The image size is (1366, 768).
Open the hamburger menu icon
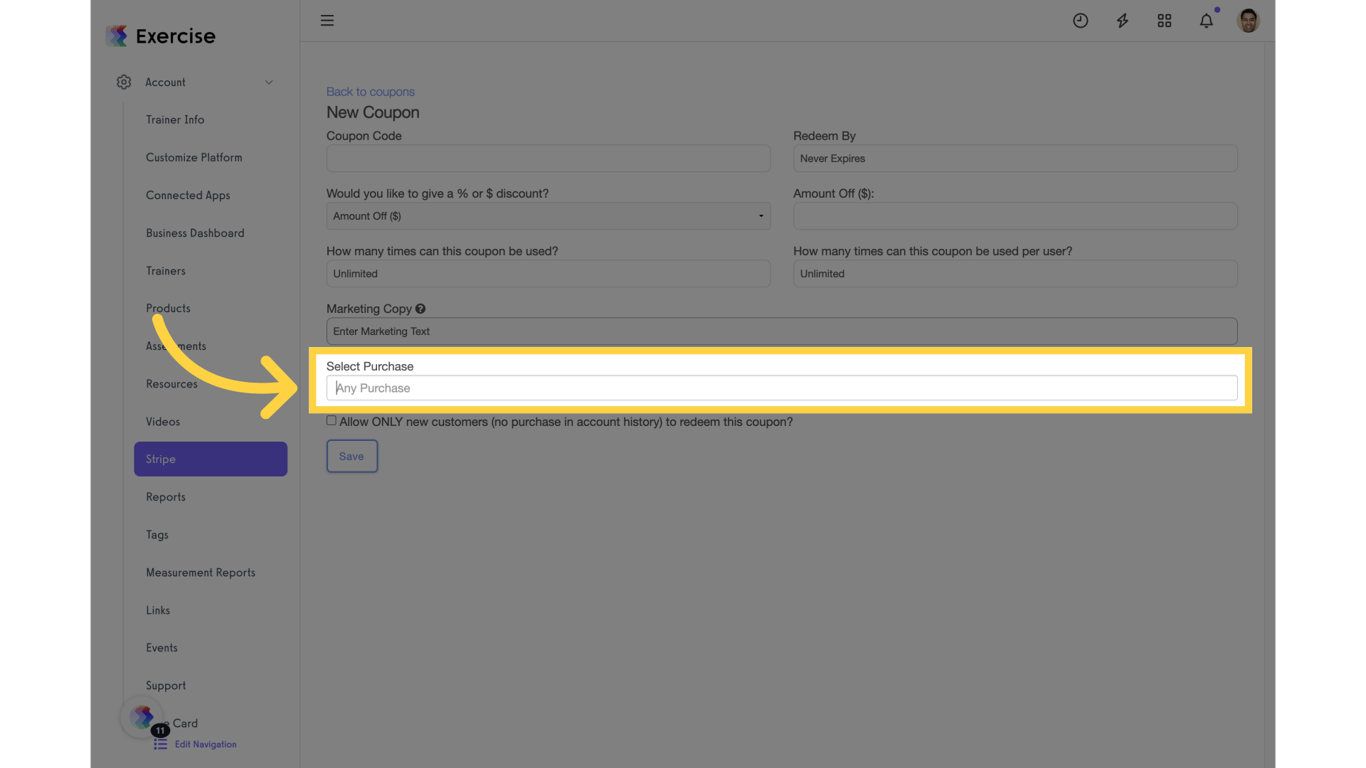click(327, 20)
